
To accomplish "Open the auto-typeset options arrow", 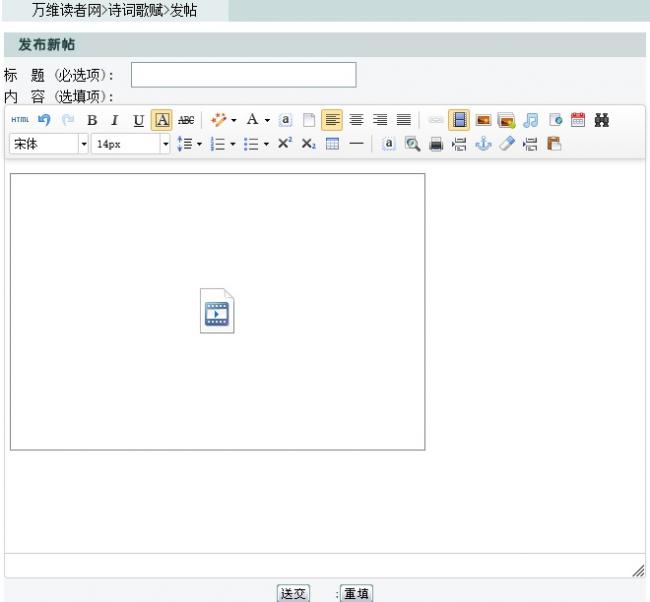I will tap(234, 121).
